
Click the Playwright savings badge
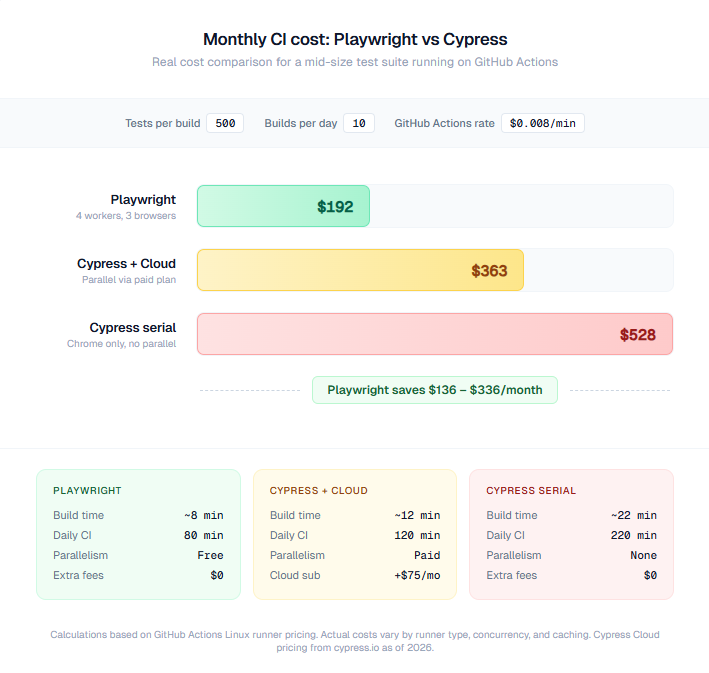pos(434,390)
